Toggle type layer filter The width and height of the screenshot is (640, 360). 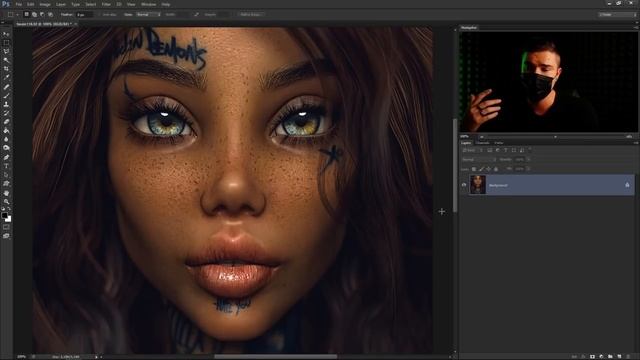tap(506, 150)
